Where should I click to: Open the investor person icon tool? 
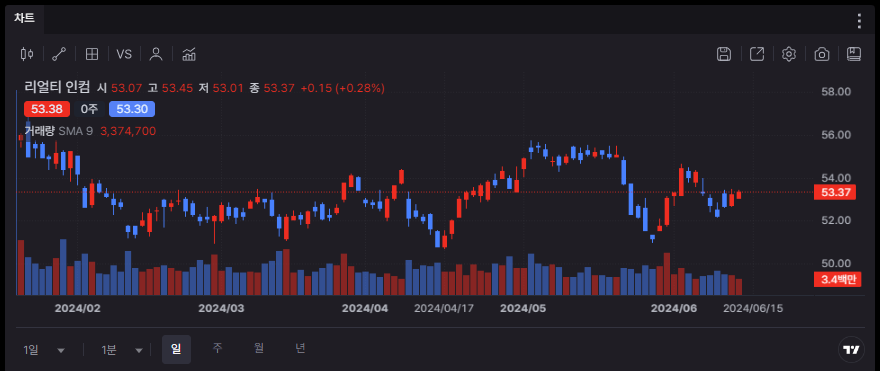[156, 54]
